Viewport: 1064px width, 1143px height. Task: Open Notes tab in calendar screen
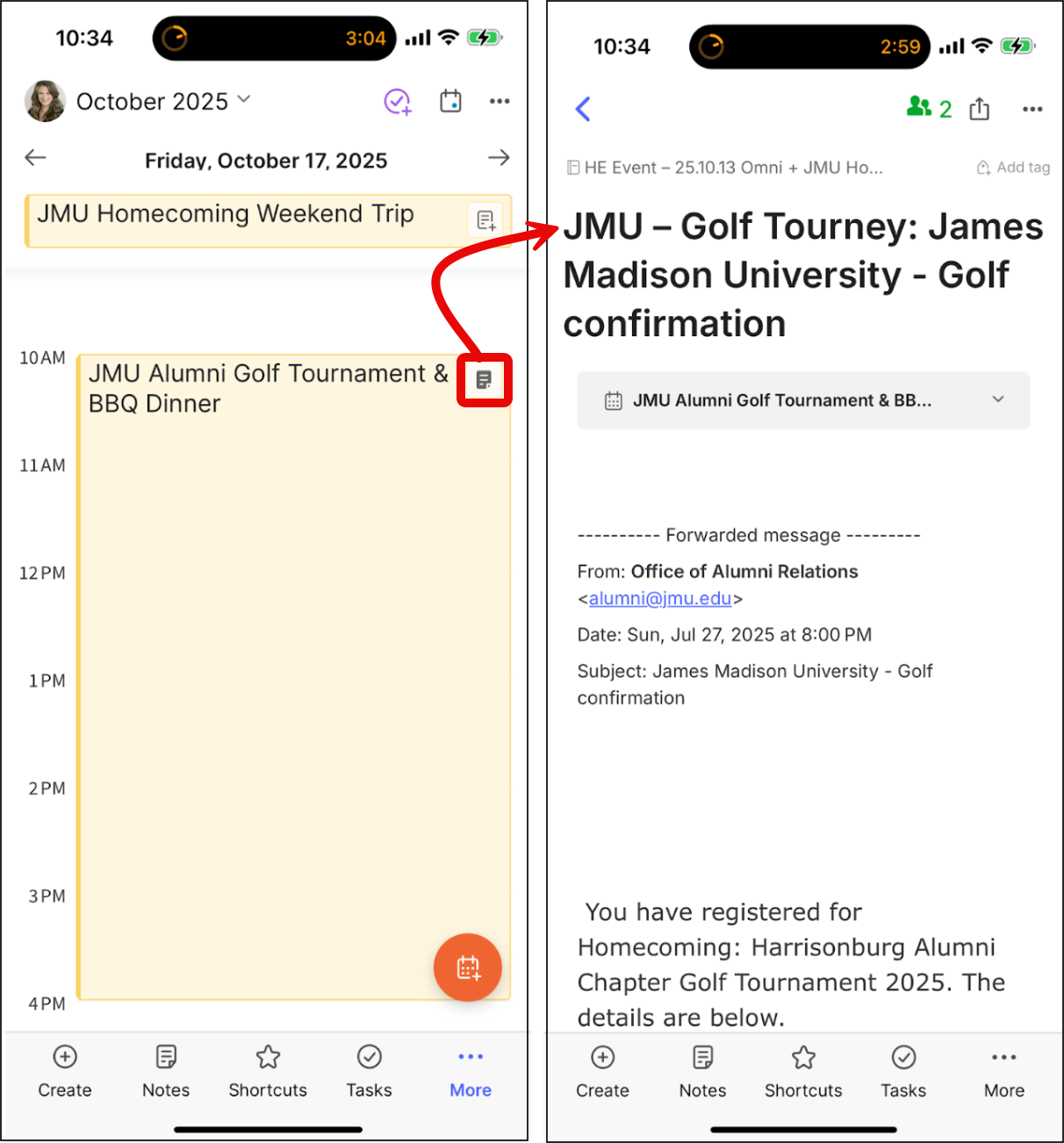pyautogui.click(x=166, y=1071)
